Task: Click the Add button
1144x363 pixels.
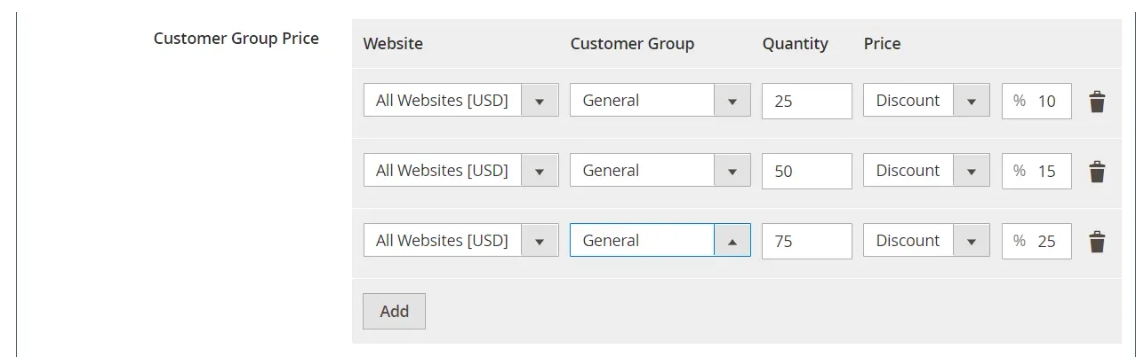Action: coord(394,311)
